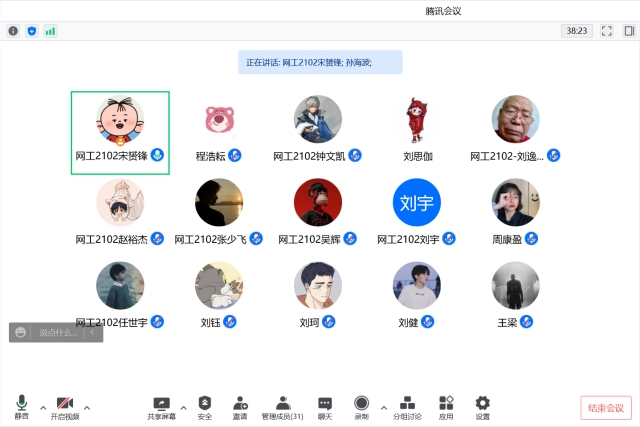
Task: Click the name label 周康盈
Action: pyautogui.click(x=507, y=239)
